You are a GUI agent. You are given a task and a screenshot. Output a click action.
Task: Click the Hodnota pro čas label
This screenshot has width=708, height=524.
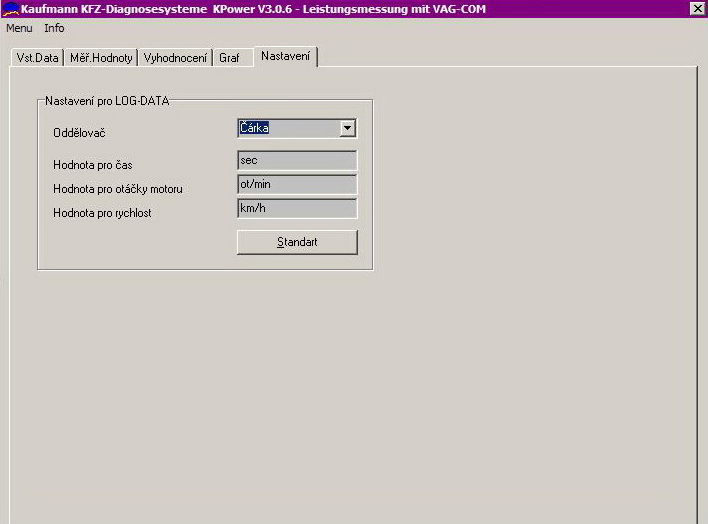pyautogui.click(x=93, y=165)
